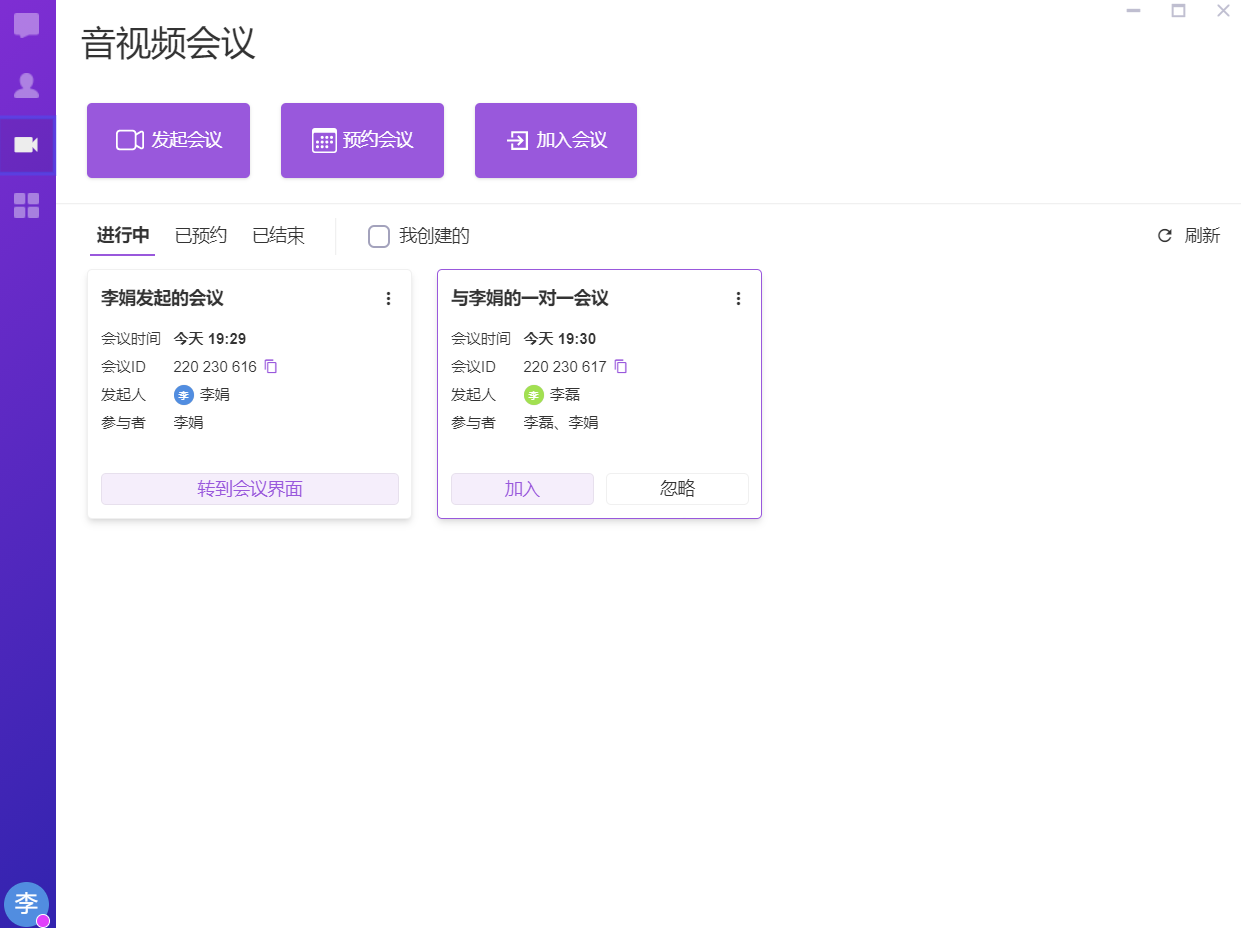Click the 李 user avatar at bottom left
The image size is (1241, 928).
(26, 903)
